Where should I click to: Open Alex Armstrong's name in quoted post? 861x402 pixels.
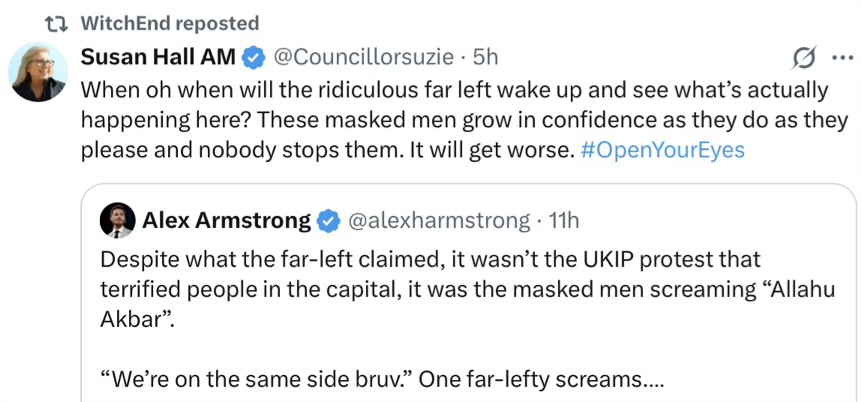(226, 219)
